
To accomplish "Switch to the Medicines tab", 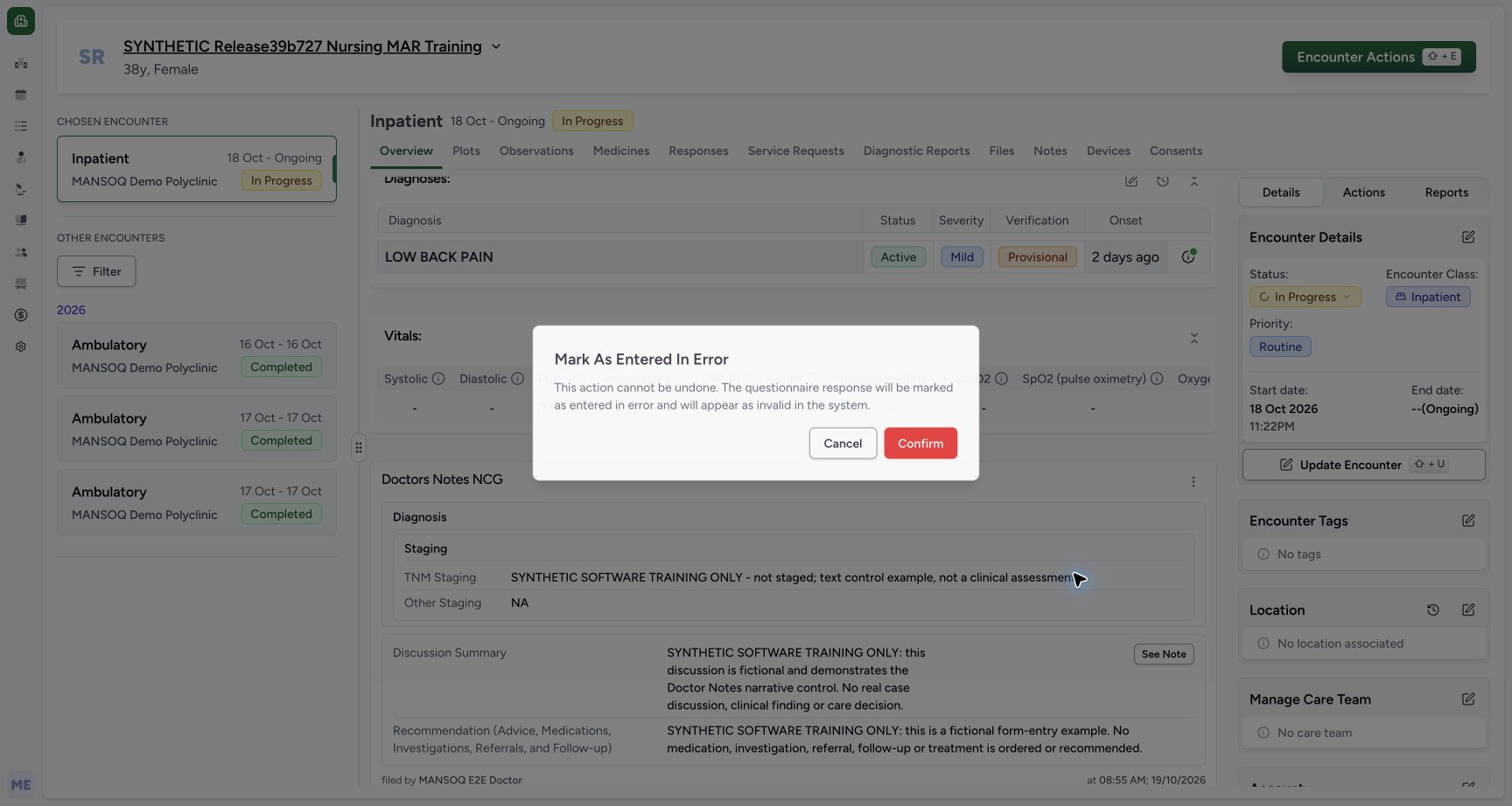I will [x=621, y=151].
